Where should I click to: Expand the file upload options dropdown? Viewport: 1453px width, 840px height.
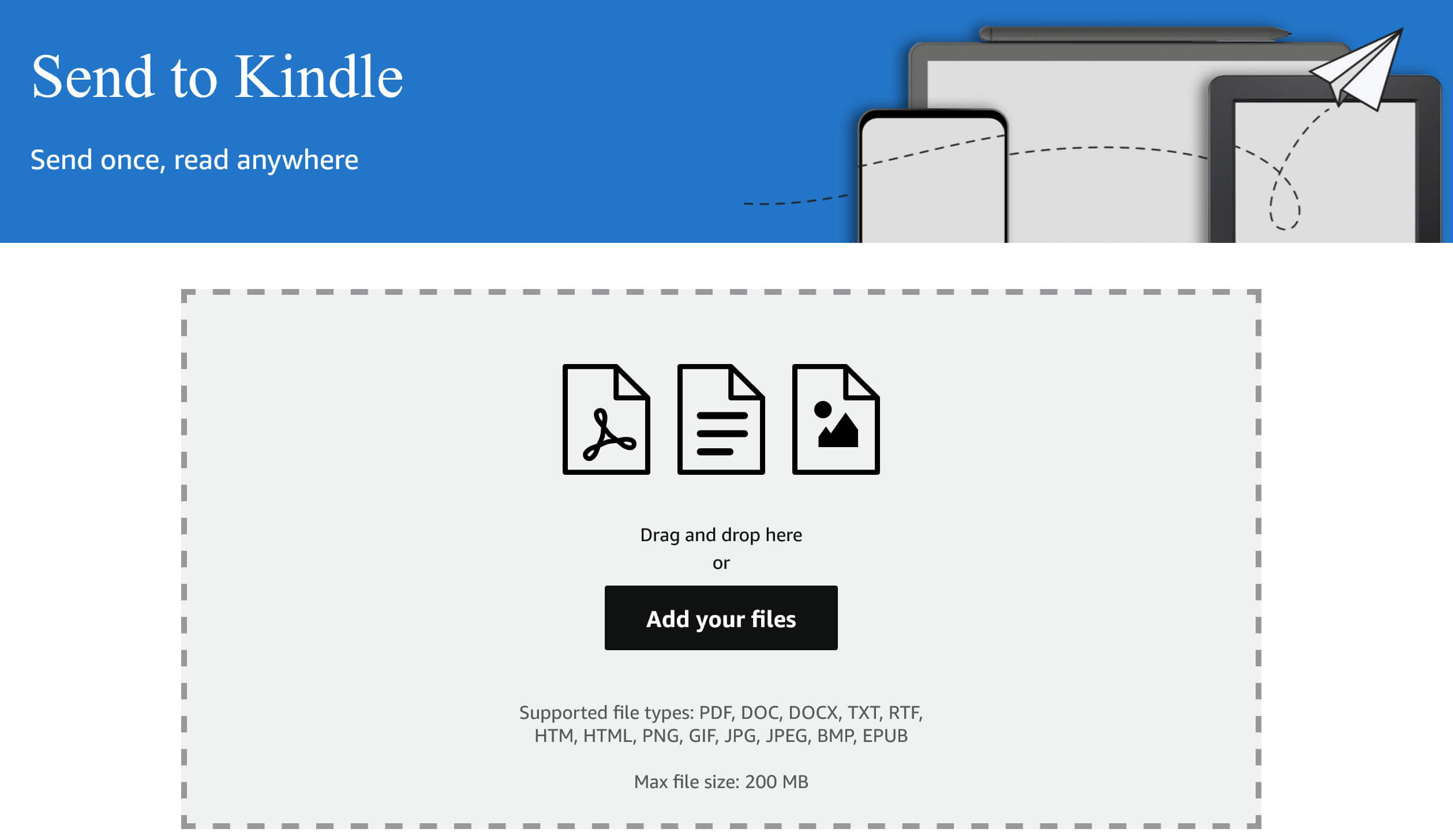(x=721, y=617)
